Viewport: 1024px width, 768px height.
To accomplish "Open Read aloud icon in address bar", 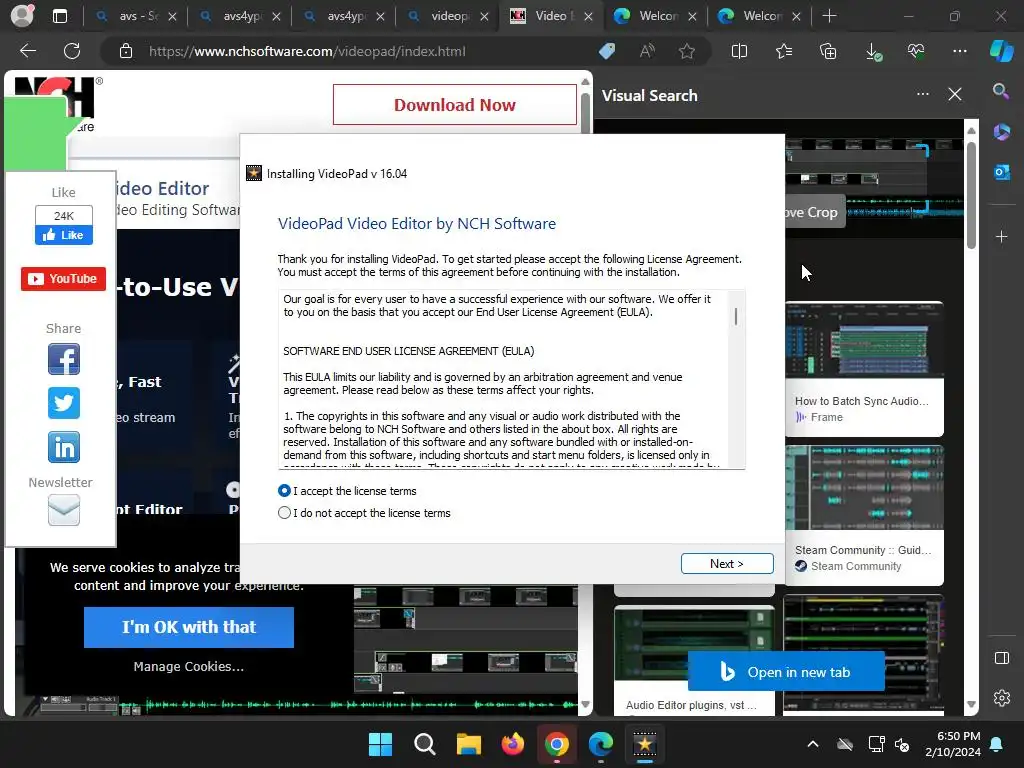I will click(647, 51).
